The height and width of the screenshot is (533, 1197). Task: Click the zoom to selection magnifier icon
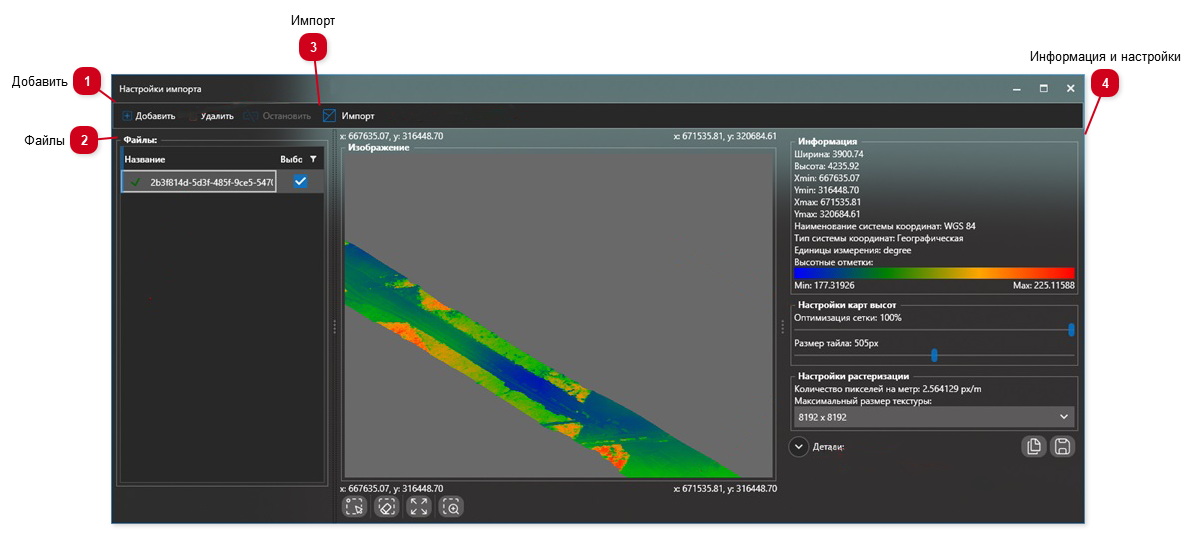point(451,506)
